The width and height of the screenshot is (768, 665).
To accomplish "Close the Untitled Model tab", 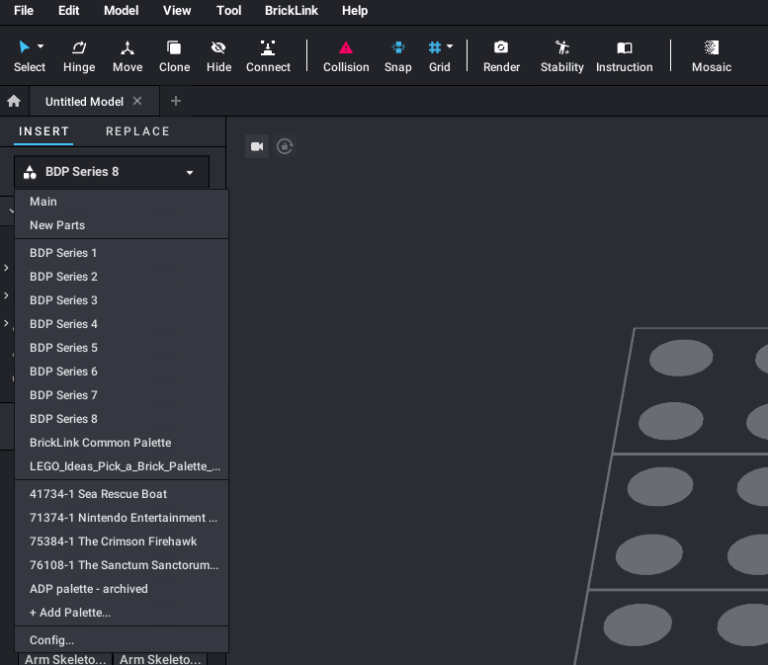I will (x=138, y=101).
